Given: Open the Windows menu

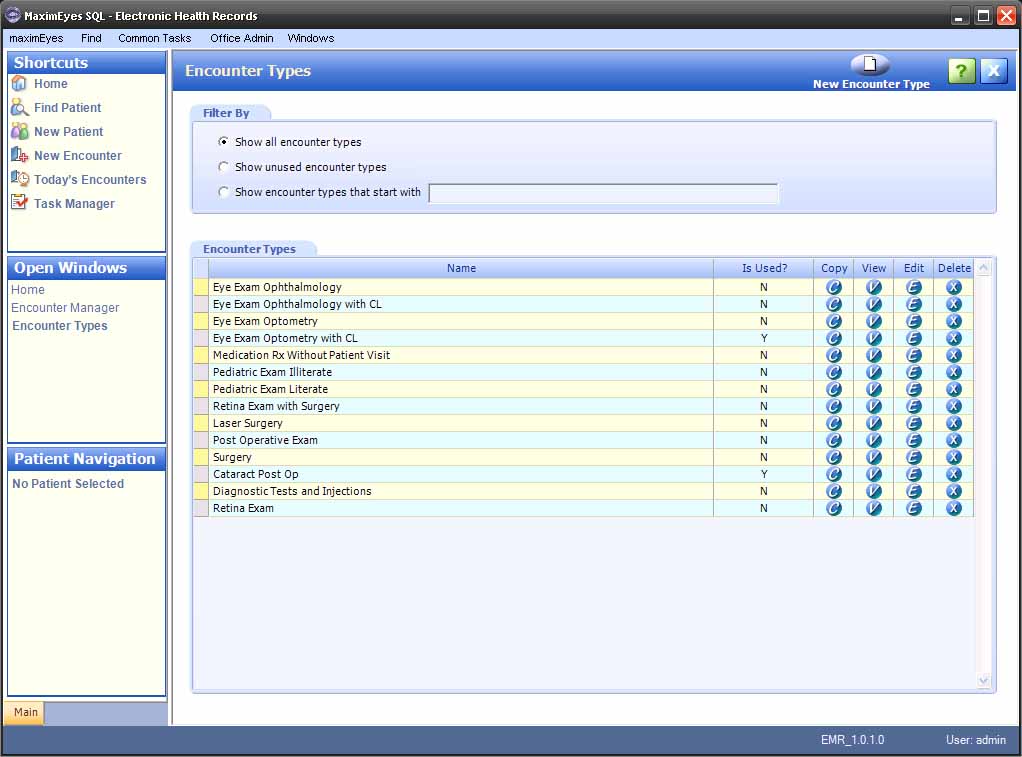Looking at the screenshot, I should 311,38.
